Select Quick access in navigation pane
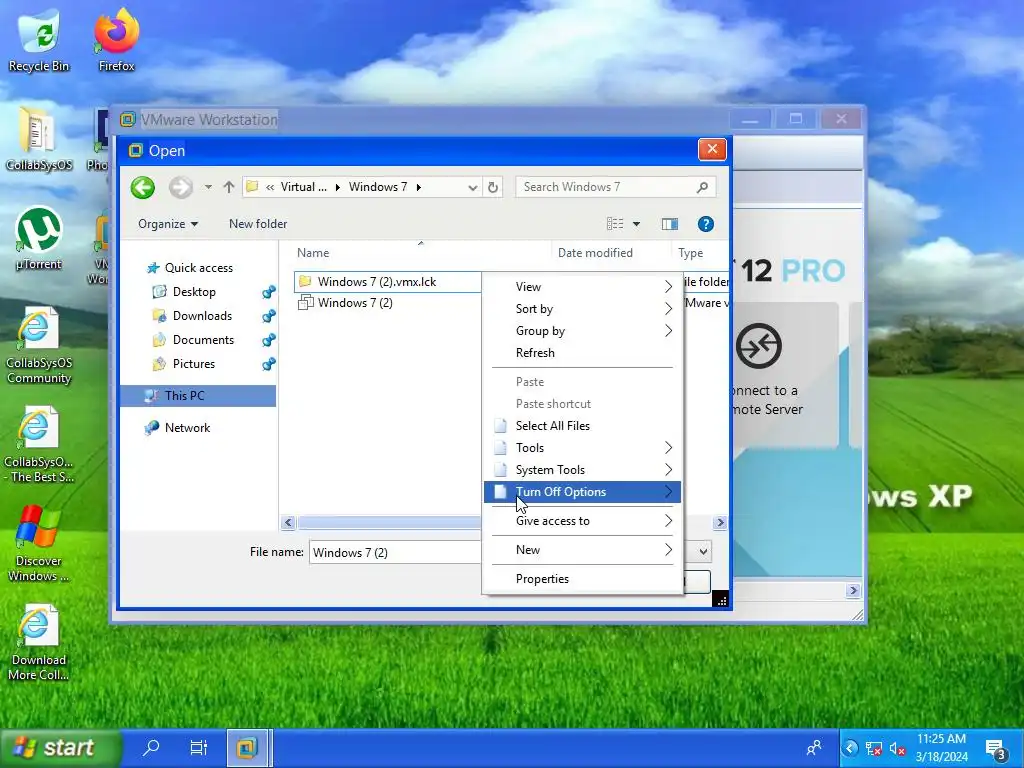 coord(199,268)
